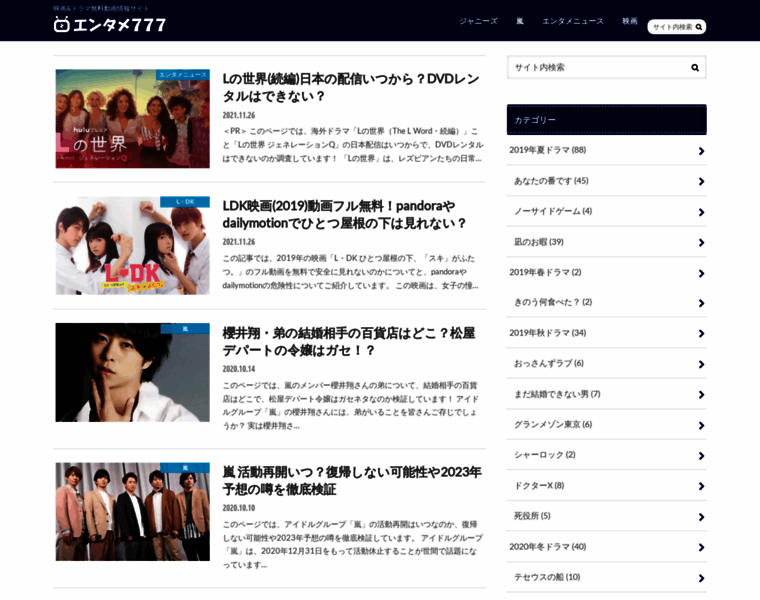Click chevron next to 凪のお暇 (39)
This screenshot has width=760, height=600.
click(701, 243)
